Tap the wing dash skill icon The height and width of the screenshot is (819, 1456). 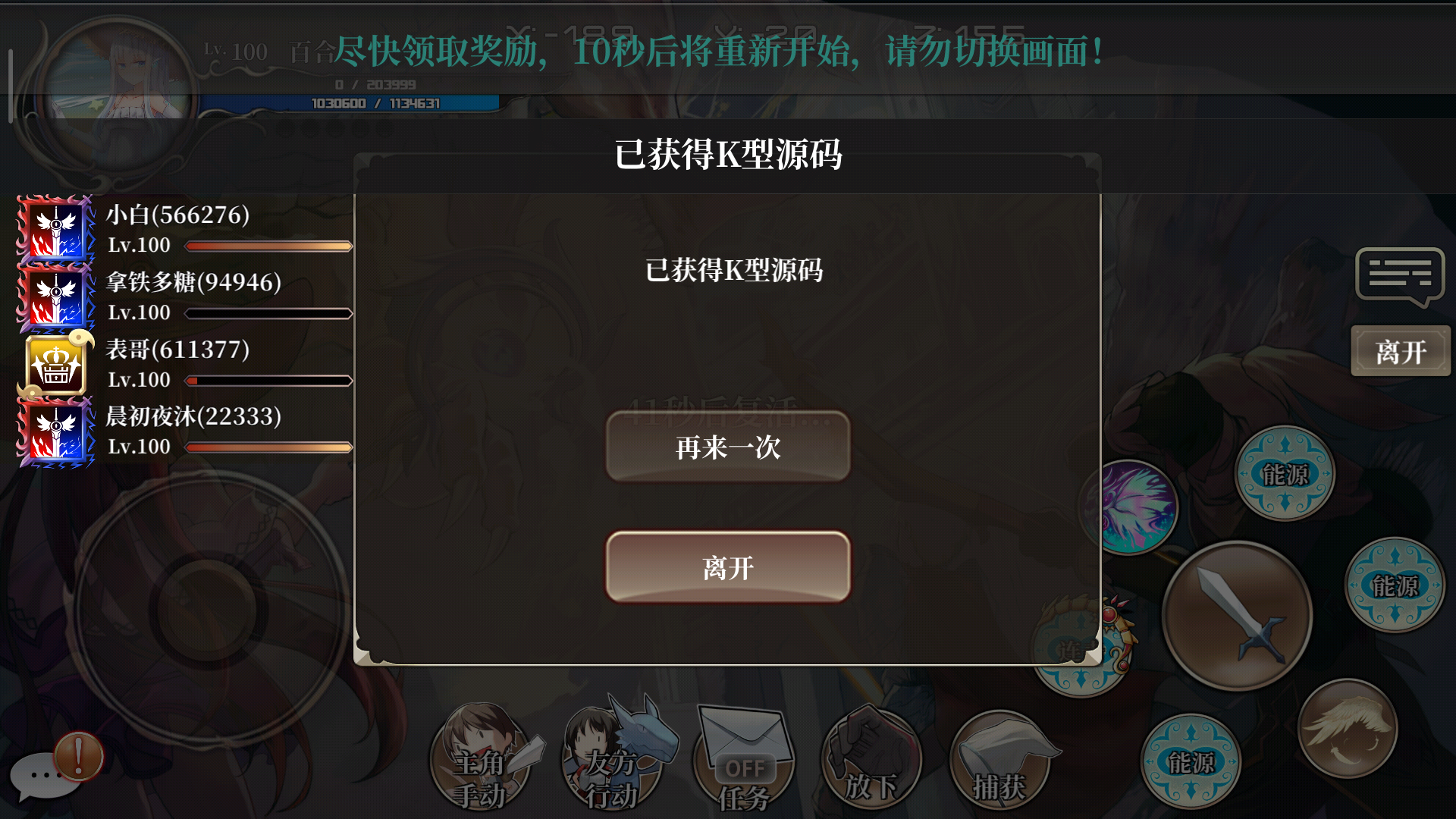(1348, 728)
